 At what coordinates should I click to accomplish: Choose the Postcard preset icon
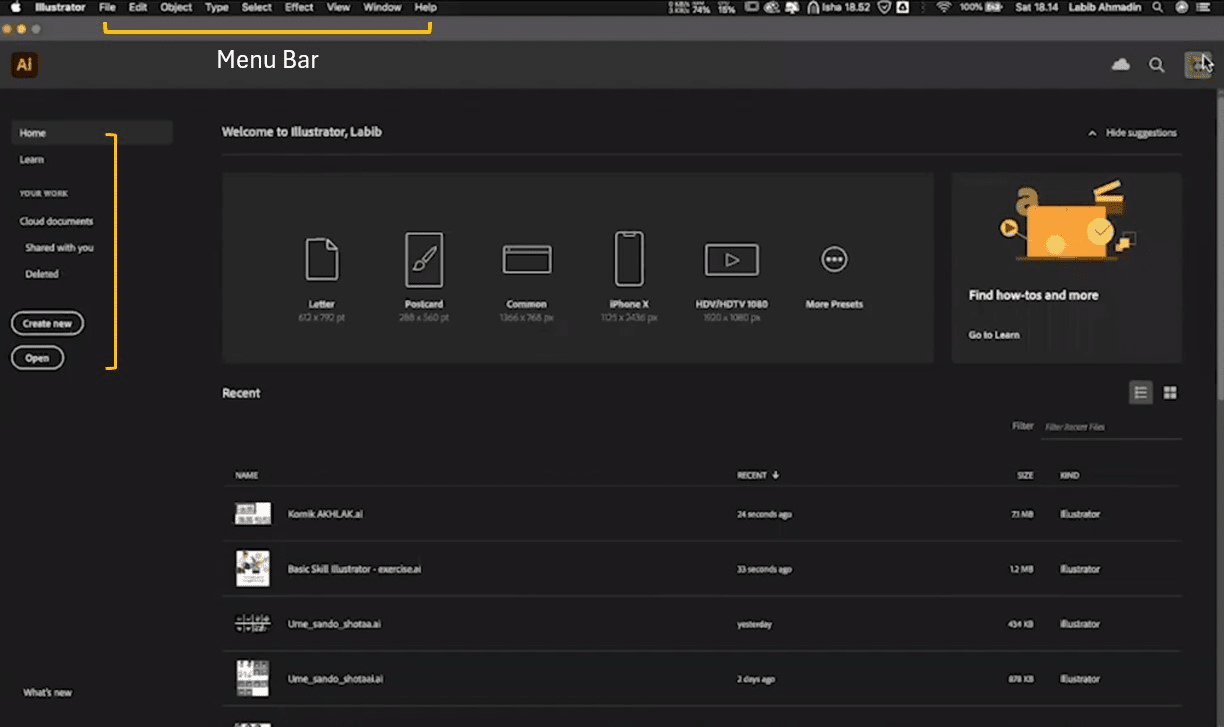[424, 259]
